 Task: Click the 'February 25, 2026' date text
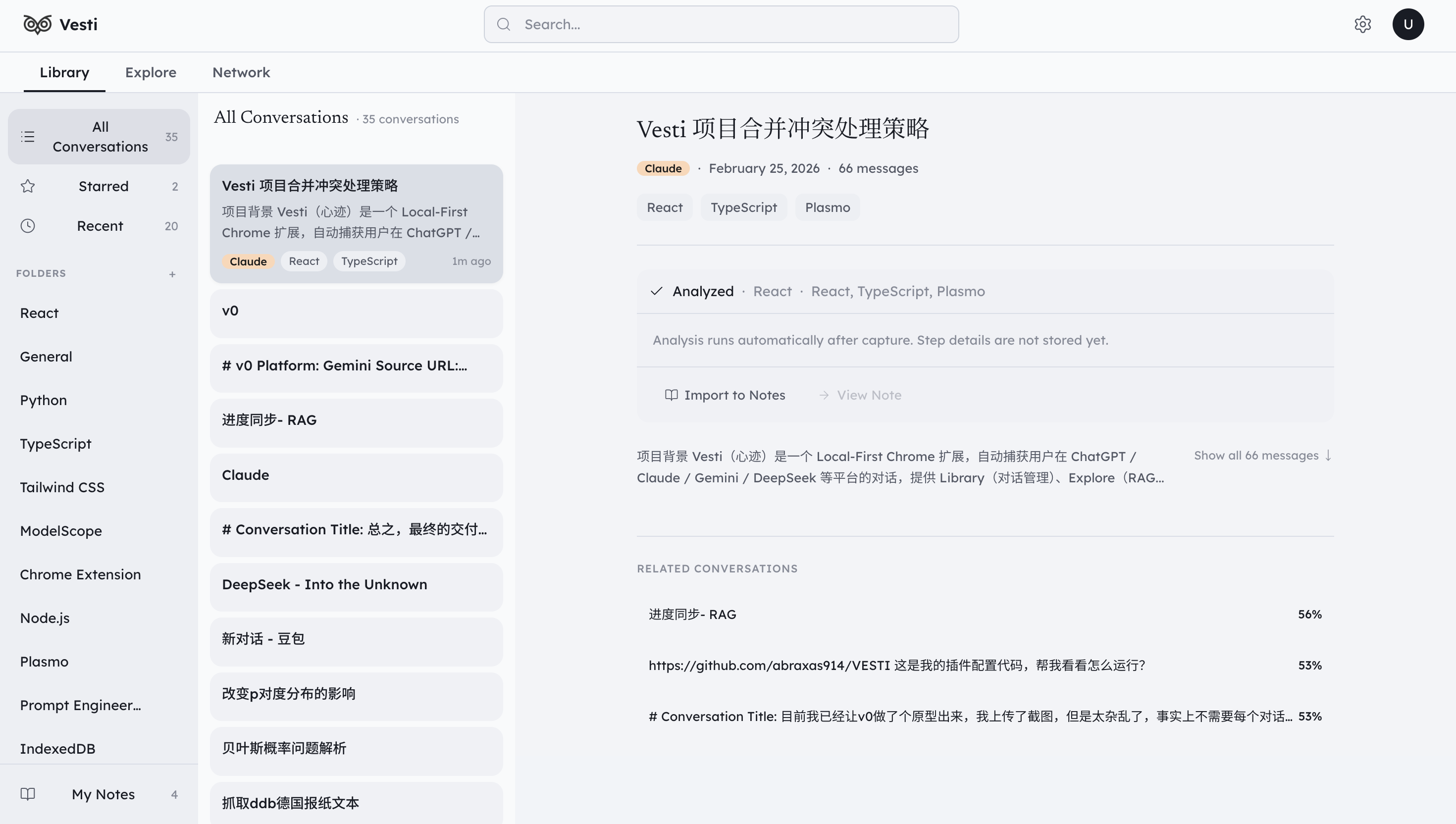764,169
